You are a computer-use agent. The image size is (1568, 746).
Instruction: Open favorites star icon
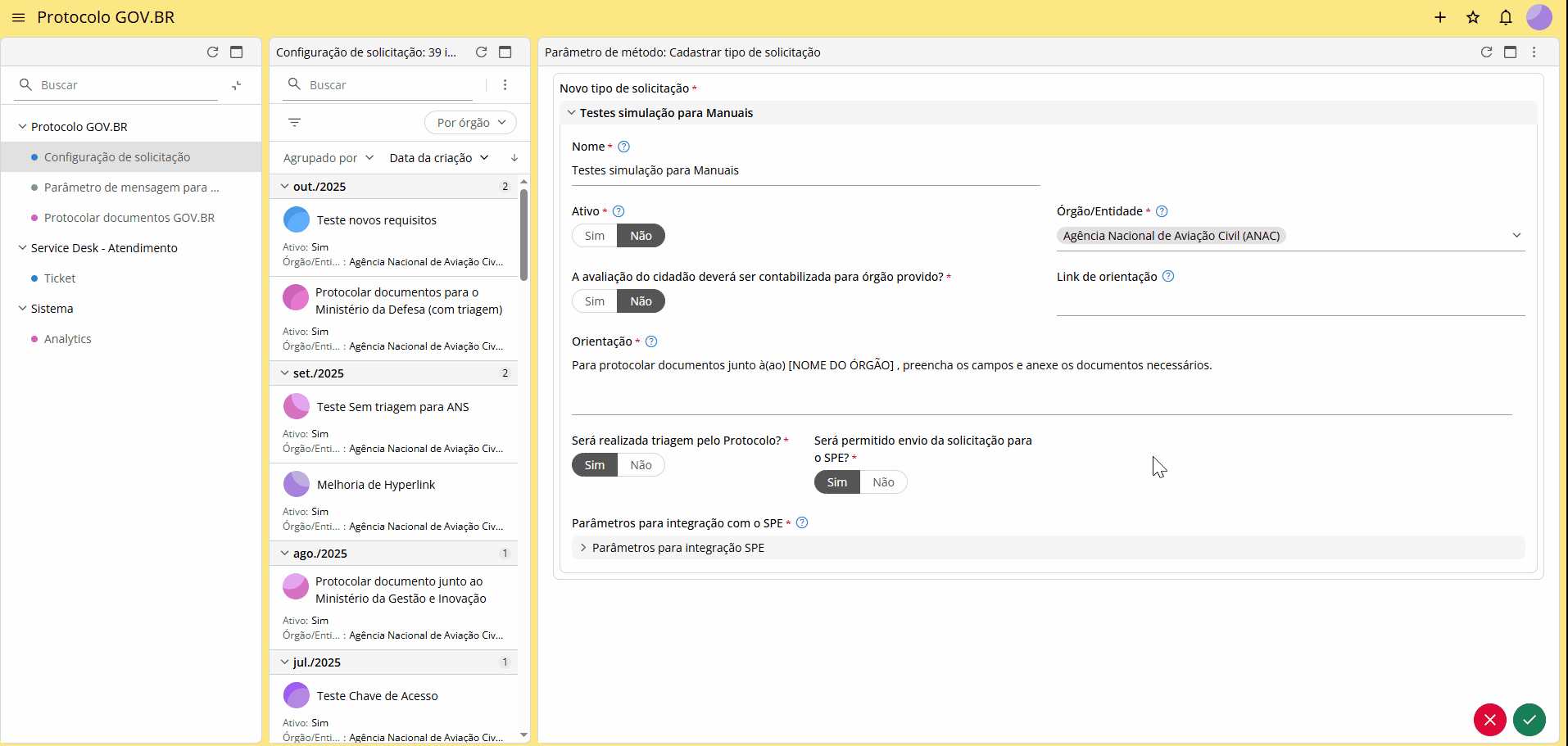coord(1473,17)
